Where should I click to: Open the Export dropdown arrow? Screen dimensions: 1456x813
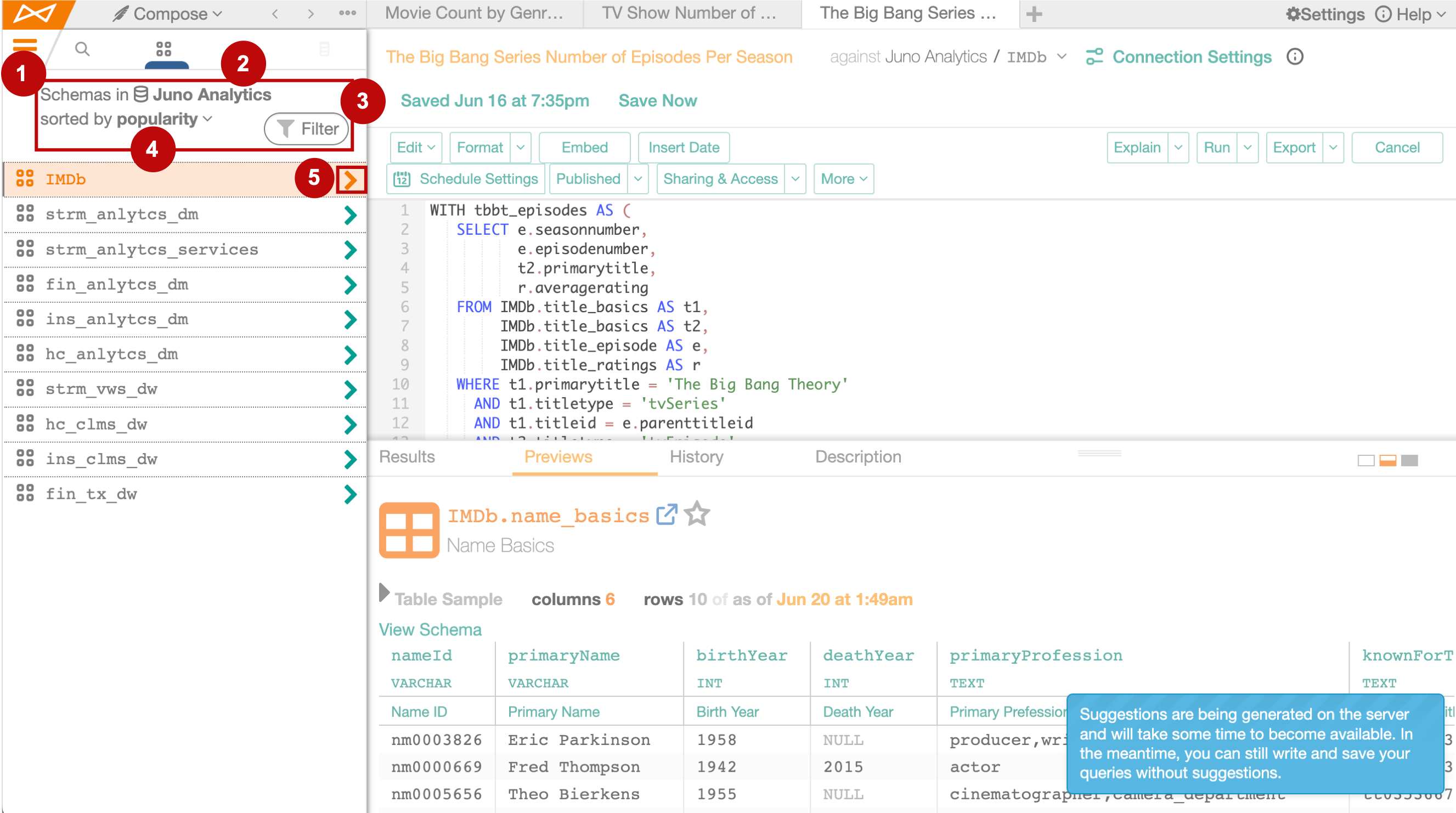click(1333, 148)
